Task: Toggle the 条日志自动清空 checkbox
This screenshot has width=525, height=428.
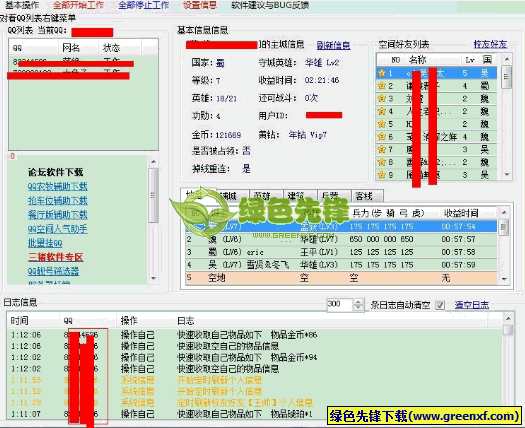Action: (440, 305)
